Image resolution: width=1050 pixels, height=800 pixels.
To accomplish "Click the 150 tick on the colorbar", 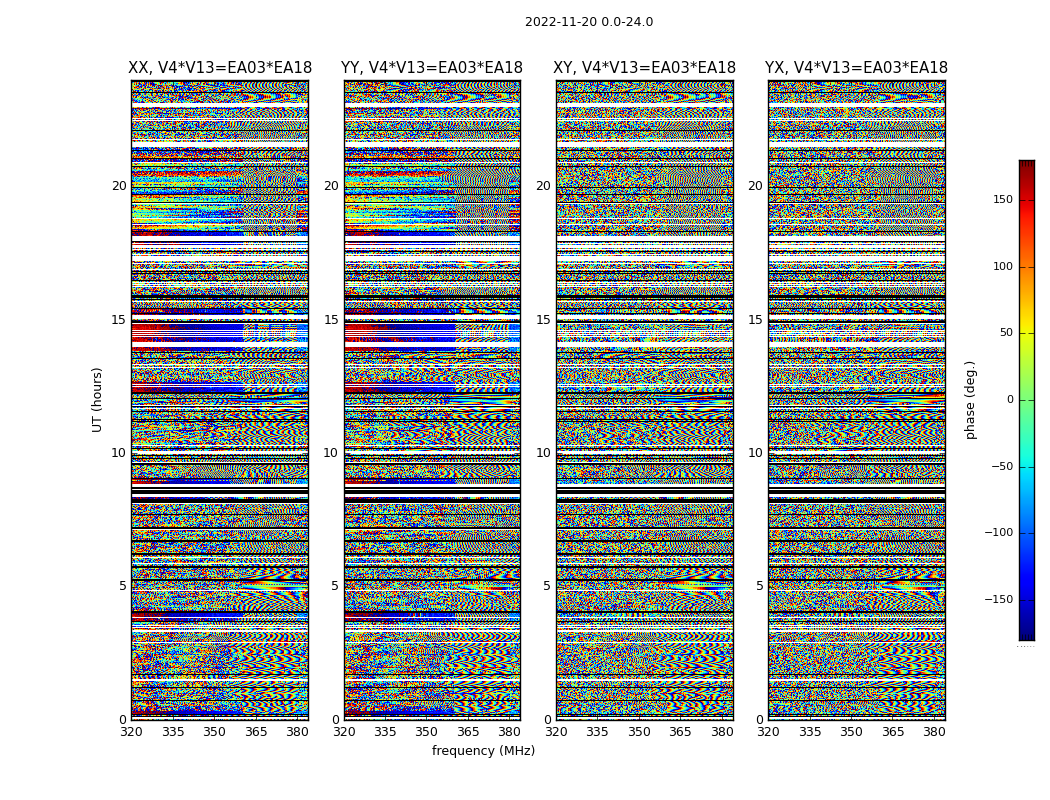I will click(1003, 199).
